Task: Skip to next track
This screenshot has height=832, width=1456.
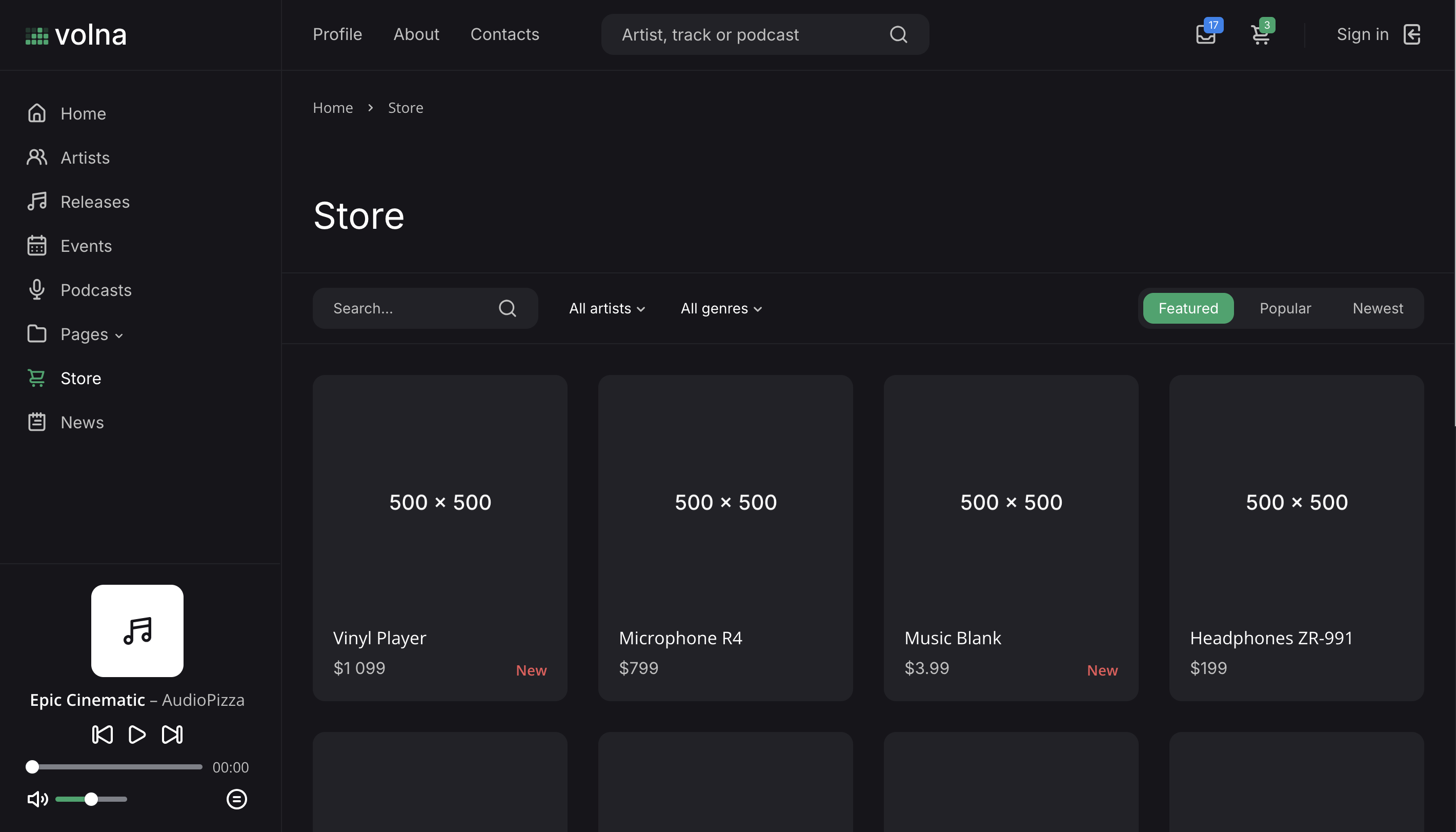Action: click(x=172, y=735)
